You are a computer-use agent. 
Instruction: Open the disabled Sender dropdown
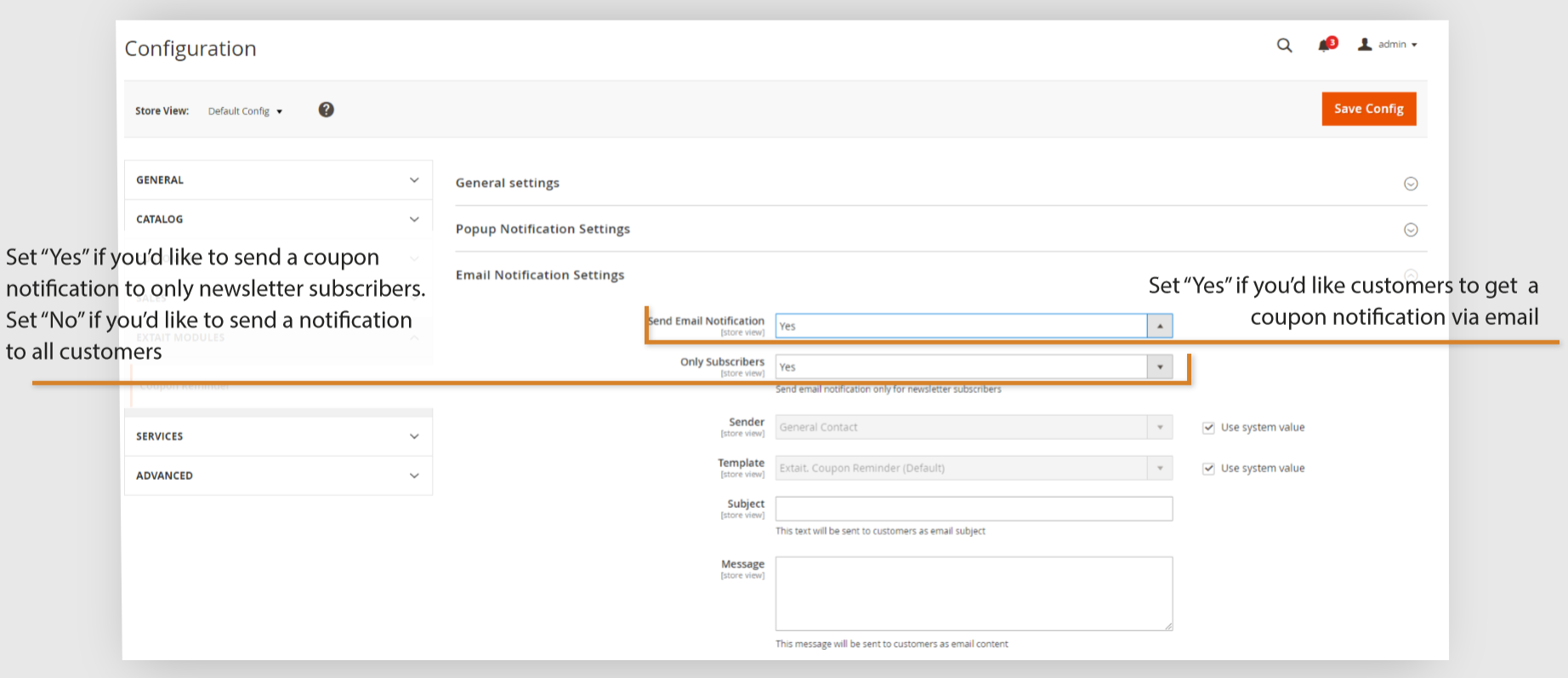coord(974,427)
